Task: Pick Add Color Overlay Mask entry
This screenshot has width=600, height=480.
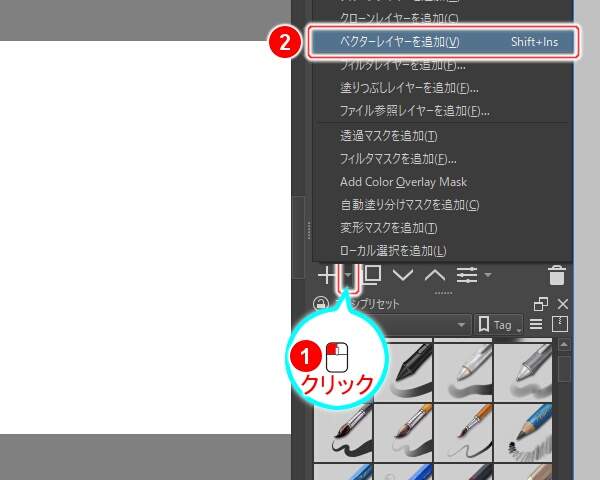Action: [442, 182]
